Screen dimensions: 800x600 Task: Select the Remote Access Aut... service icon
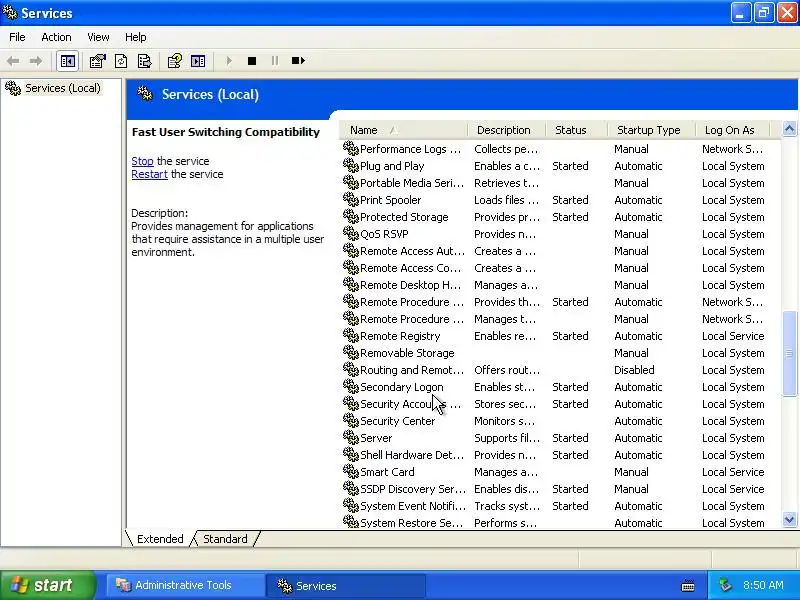(351, 251)
